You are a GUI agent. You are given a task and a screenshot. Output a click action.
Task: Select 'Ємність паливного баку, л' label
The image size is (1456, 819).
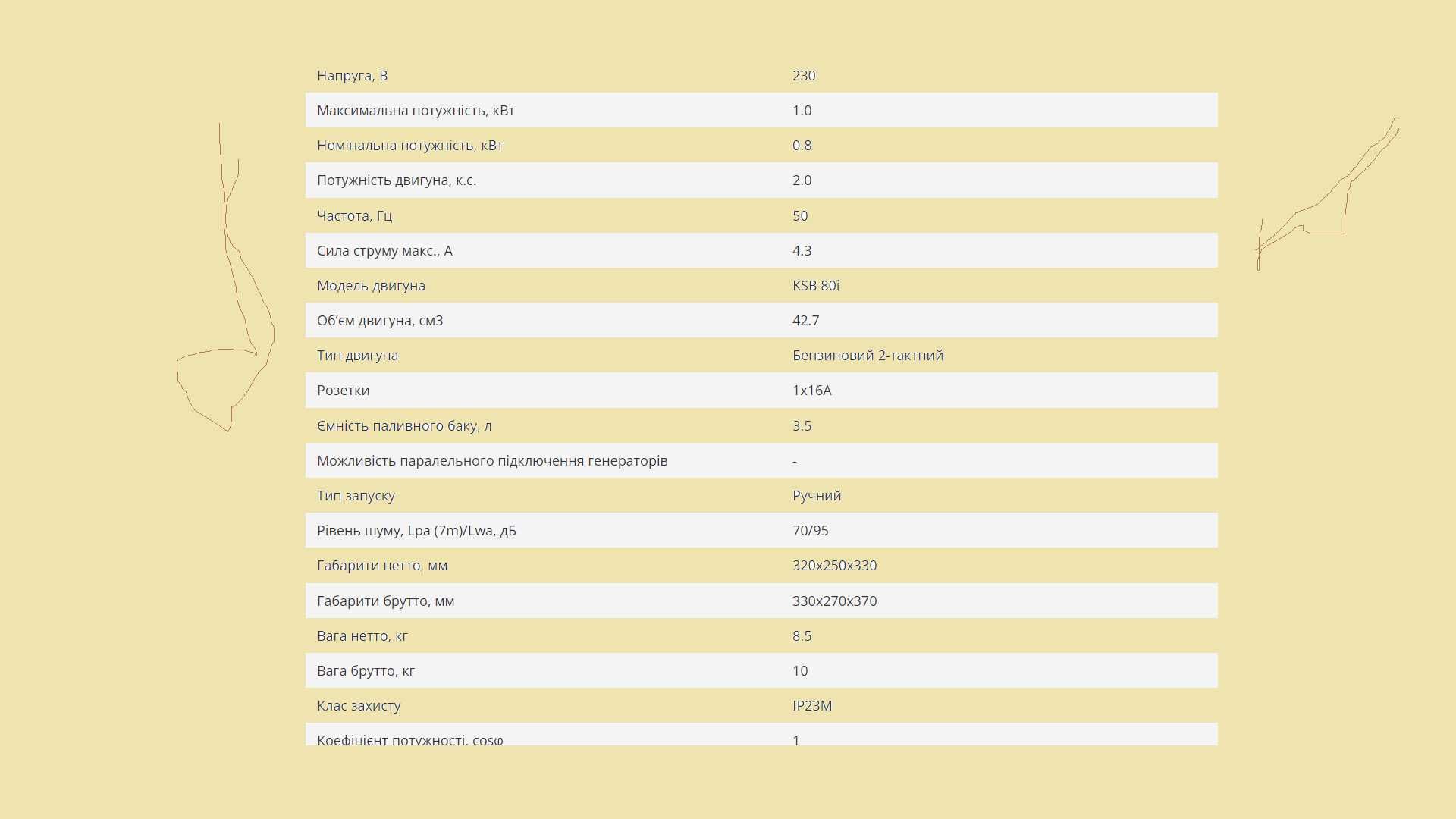click(x=404, y=426)
